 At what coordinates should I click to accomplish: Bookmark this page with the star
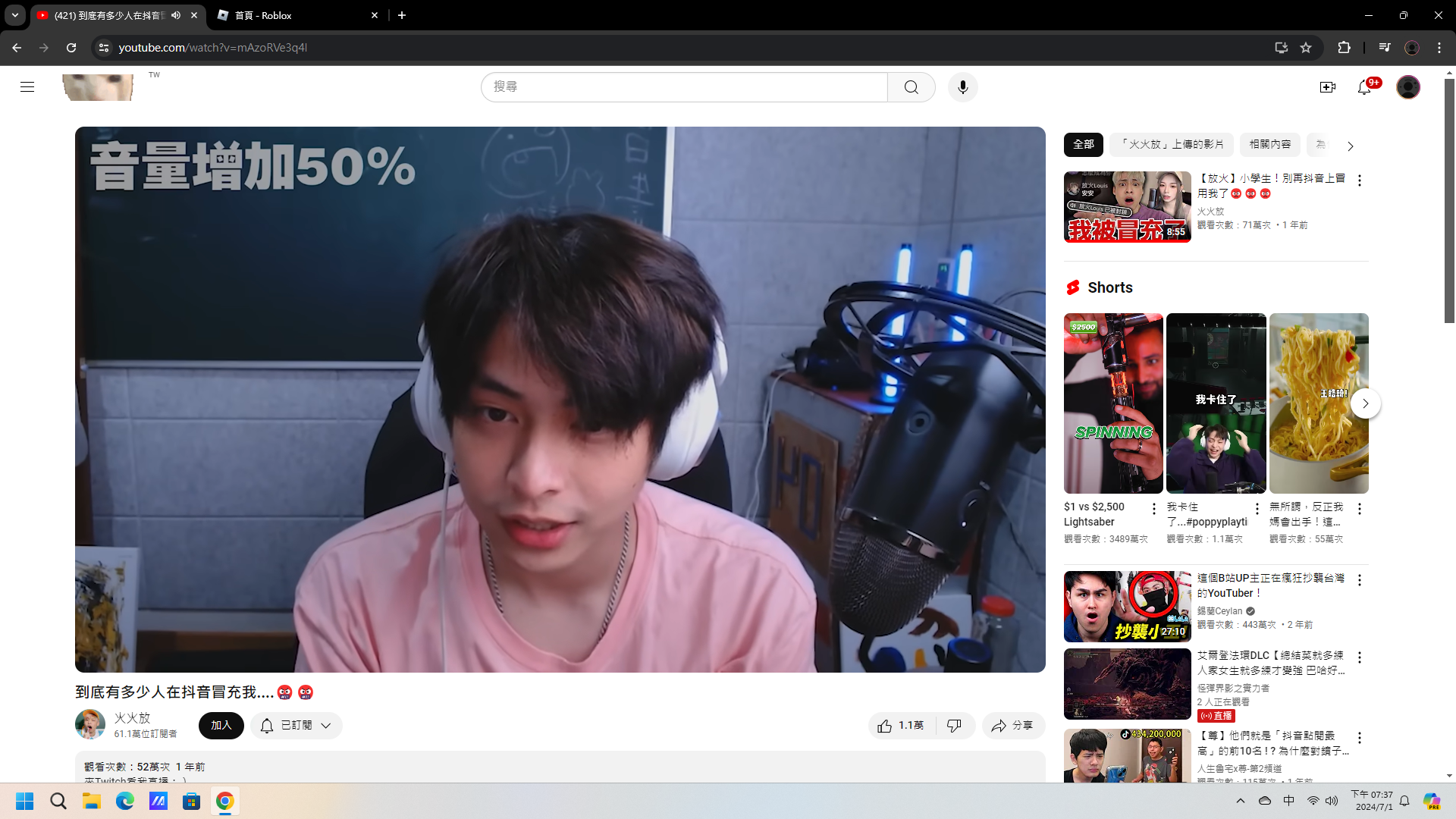pyautogui.click(x=1306, y=48)
